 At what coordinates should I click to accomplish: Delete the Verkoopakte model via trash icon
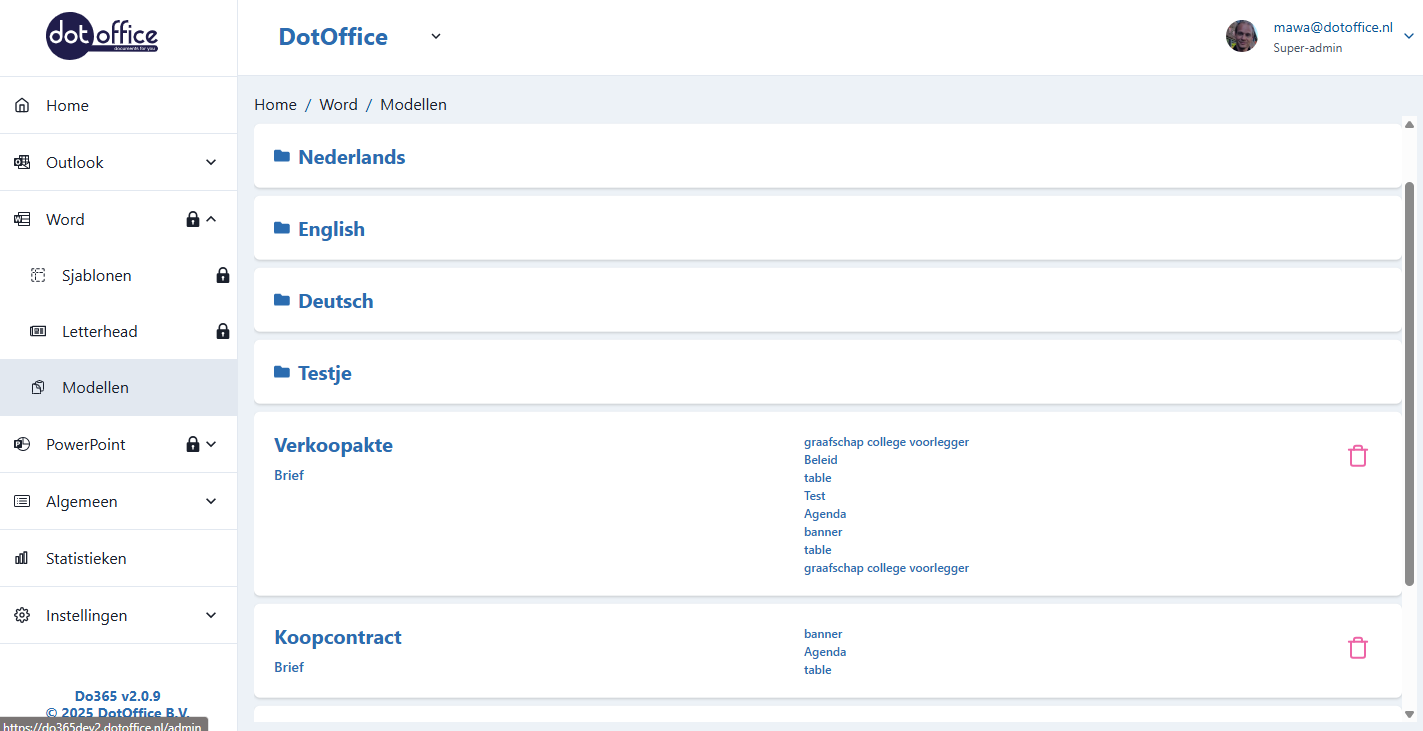point(1357,456)
